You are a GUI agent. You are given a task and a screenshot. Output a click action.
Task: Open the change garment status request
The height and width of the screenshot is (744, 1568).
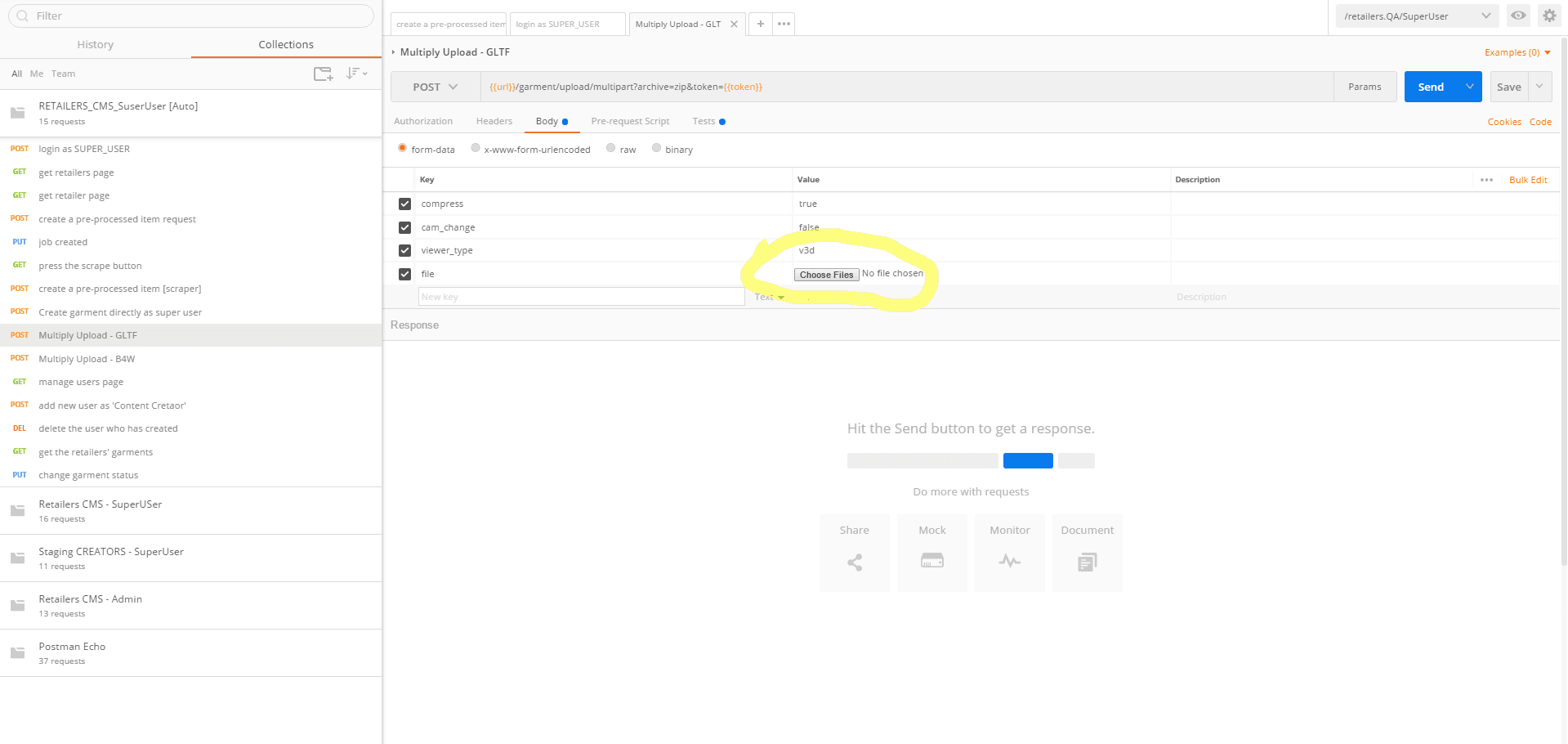[190, 475]
